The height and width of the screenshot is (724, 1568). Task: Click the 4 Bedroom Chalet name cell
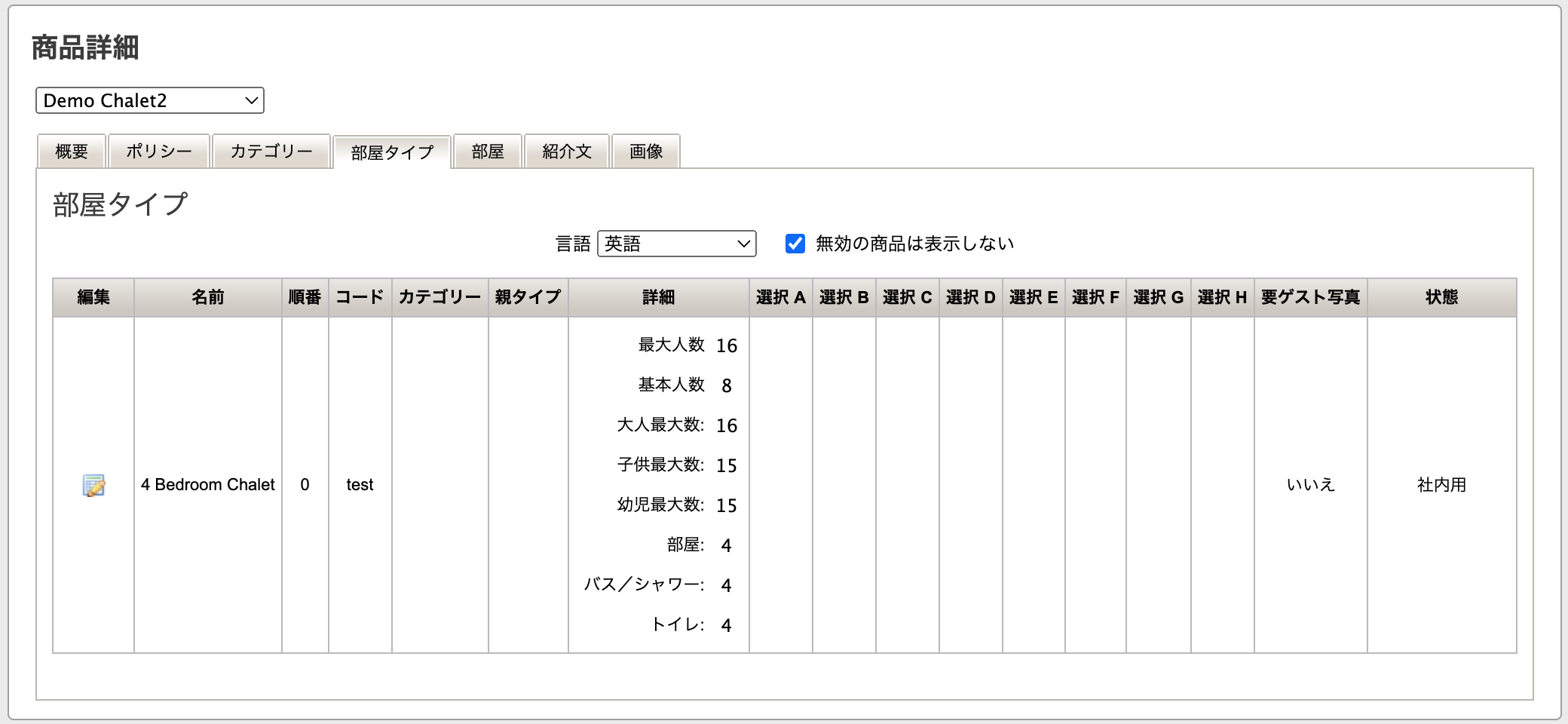(208, 485)
